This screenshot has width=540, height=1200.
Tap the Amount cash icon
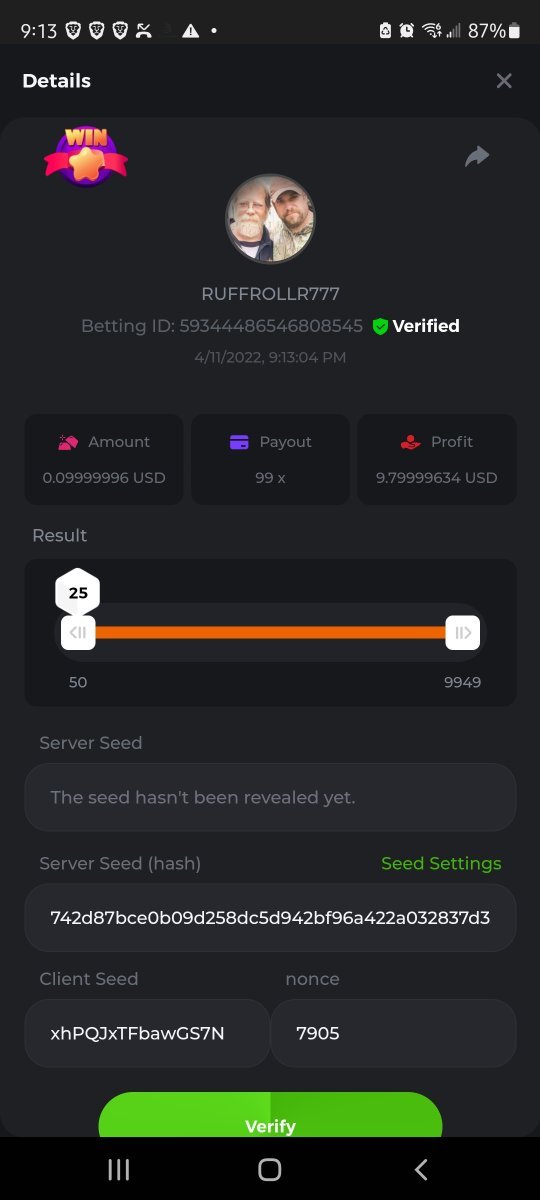click(68, 442)
